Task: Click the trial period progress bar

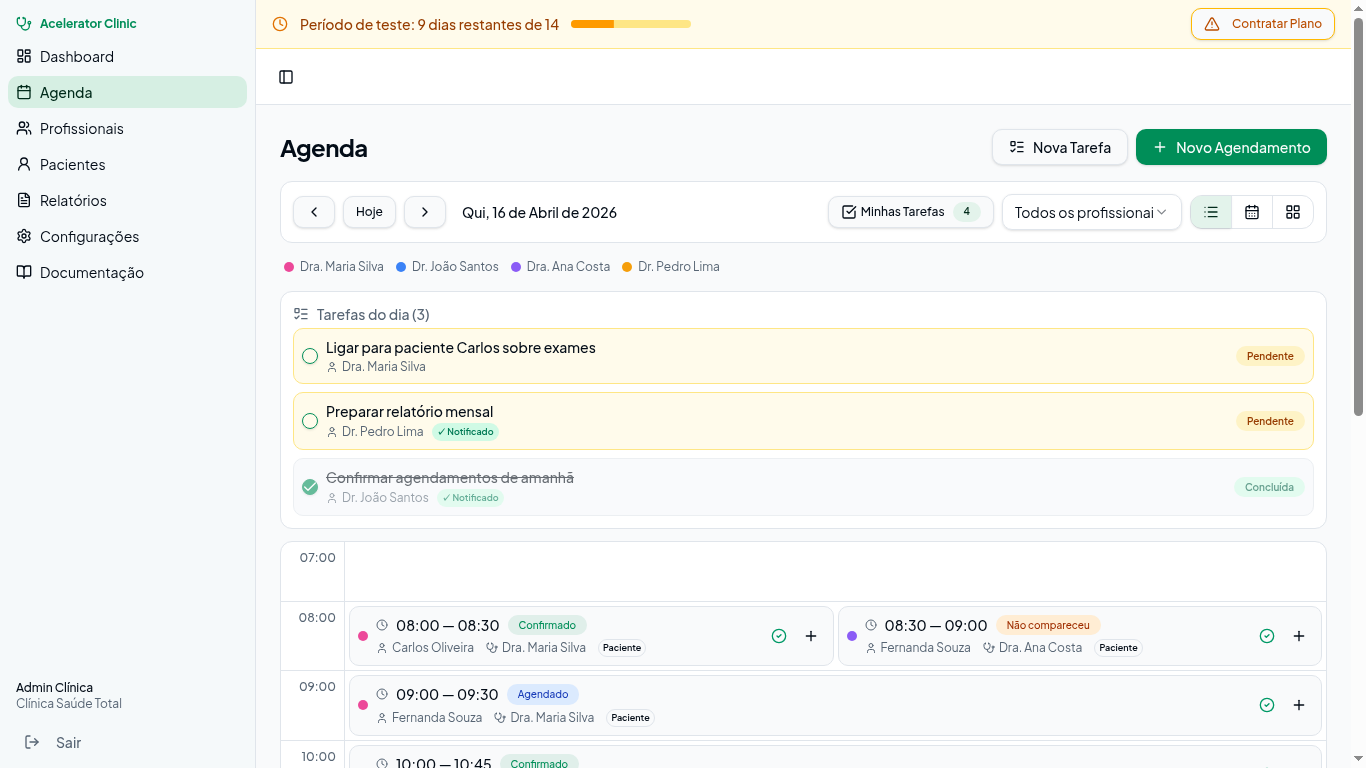Action: click(630, 24)
